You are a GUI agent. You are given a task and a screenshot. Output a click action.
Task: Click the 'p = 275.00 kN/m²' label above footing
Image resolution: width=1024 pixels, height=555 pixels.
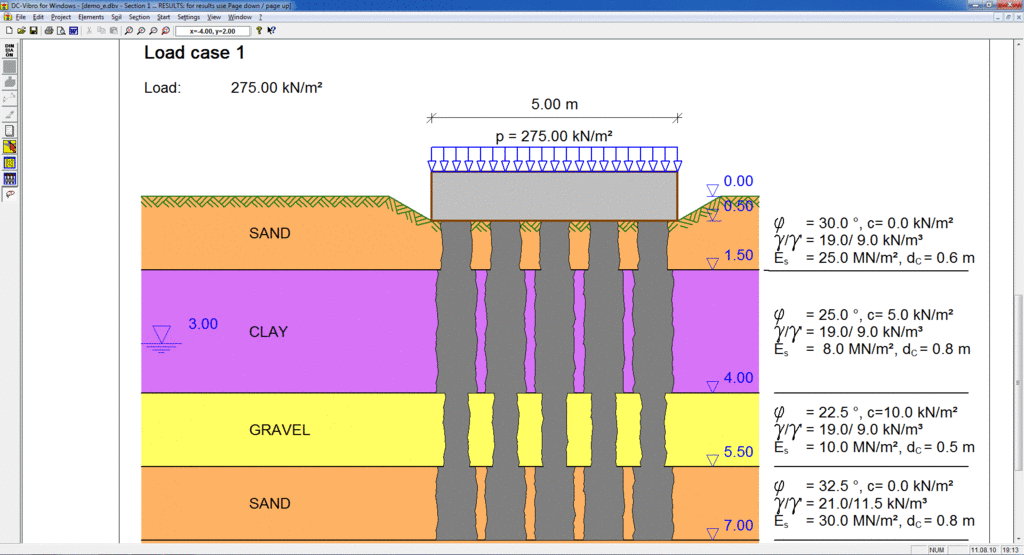click(x=554, y=136)
